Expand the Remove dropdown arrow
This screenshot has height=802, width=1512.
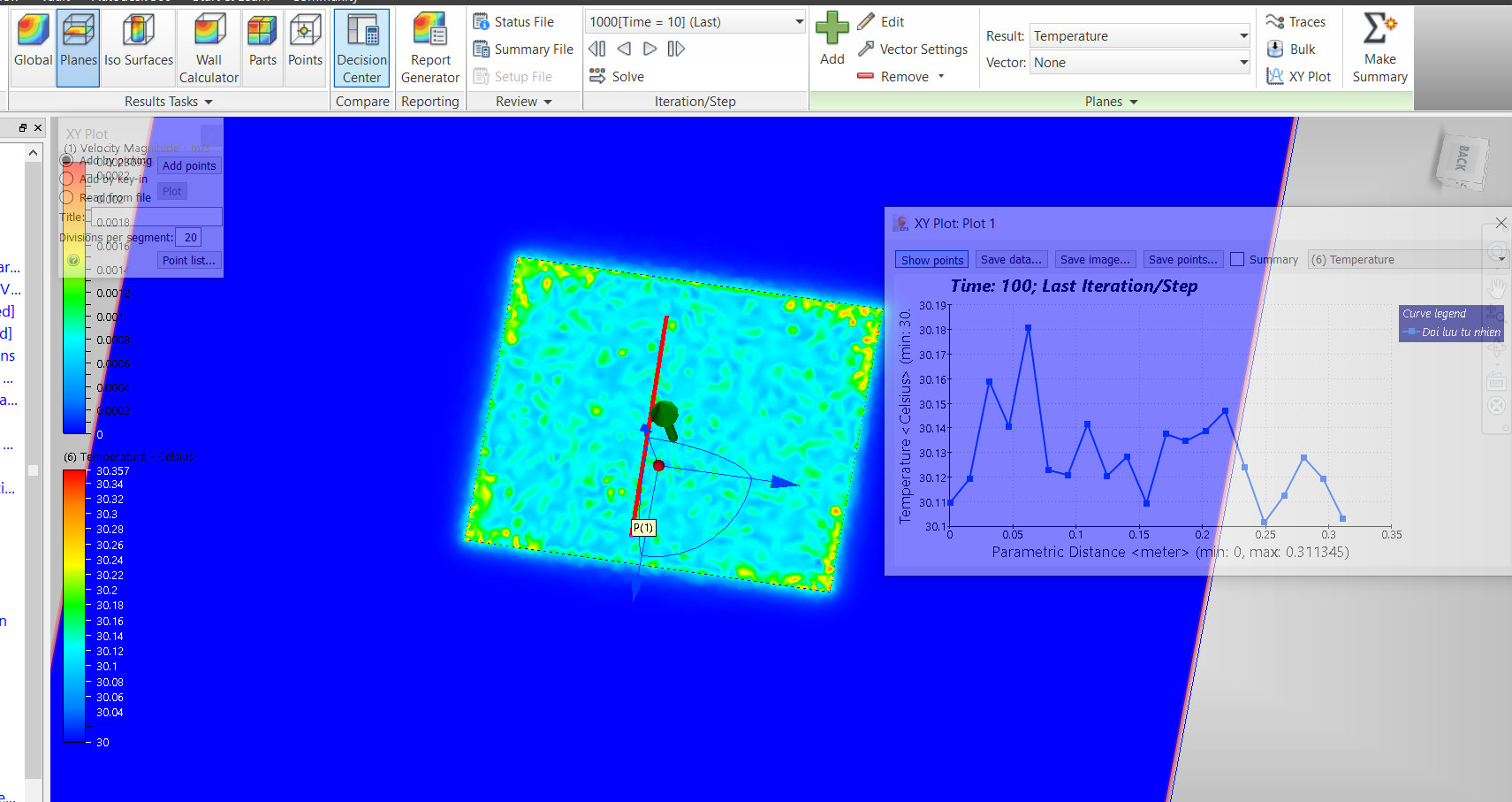pos(941,76)
